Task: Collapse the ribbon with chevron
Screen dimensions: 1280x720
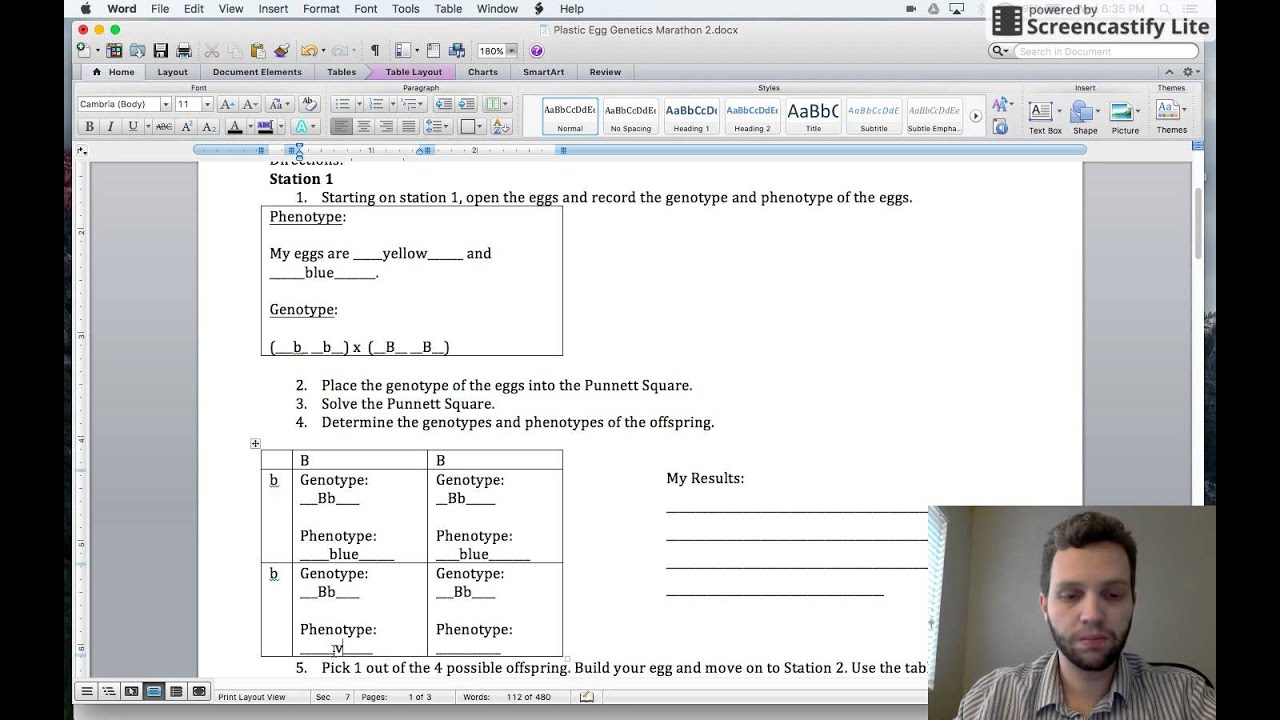Action: point(1169,72)
